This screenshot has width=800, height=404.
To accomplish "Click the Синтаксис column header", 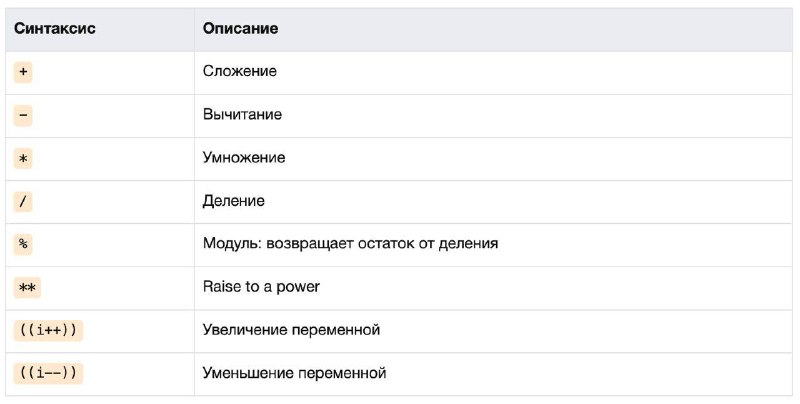I will [55, 28].
